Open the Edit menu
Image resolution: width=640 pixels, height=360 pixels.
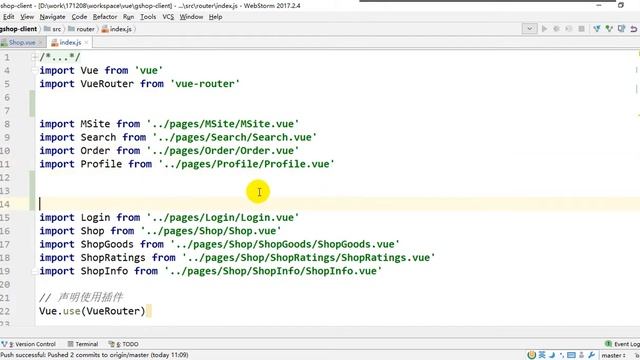[9, 17]
